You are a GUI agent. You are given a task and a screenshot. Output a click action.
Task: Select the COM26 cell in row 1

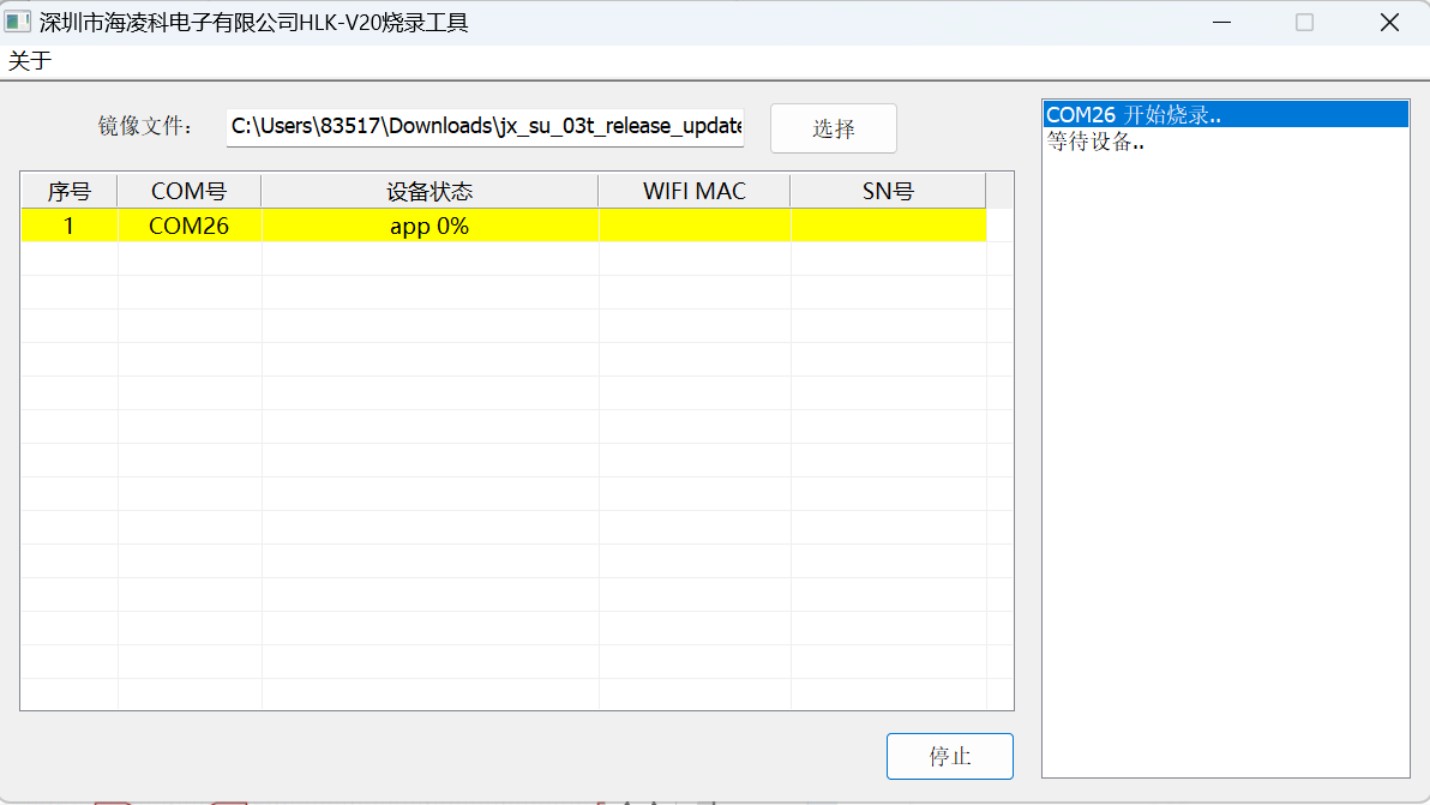pos(189,226)
